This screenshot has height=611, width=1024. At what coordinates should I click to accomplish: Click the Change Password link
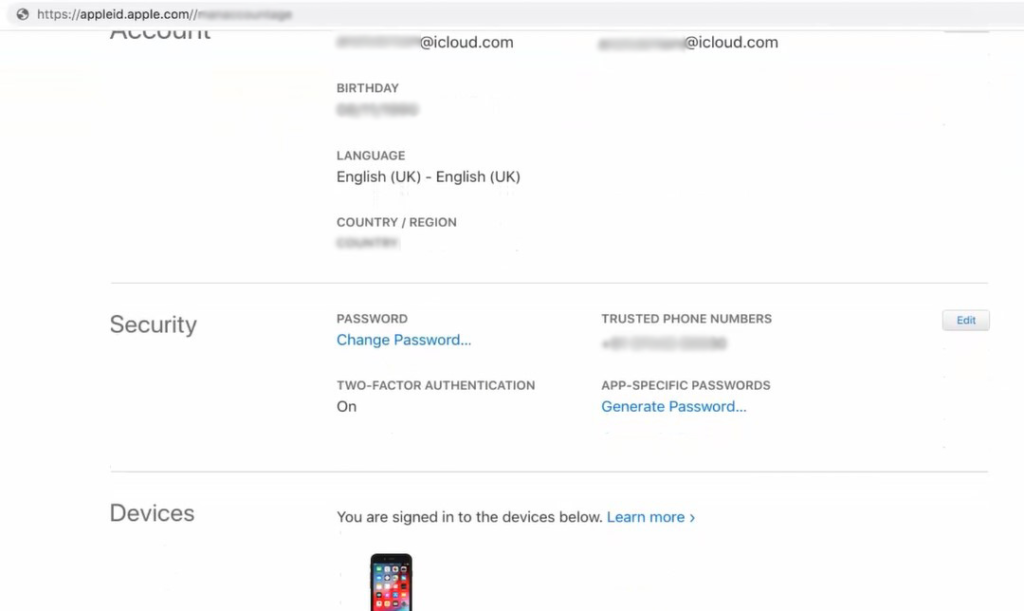(404, 340)
